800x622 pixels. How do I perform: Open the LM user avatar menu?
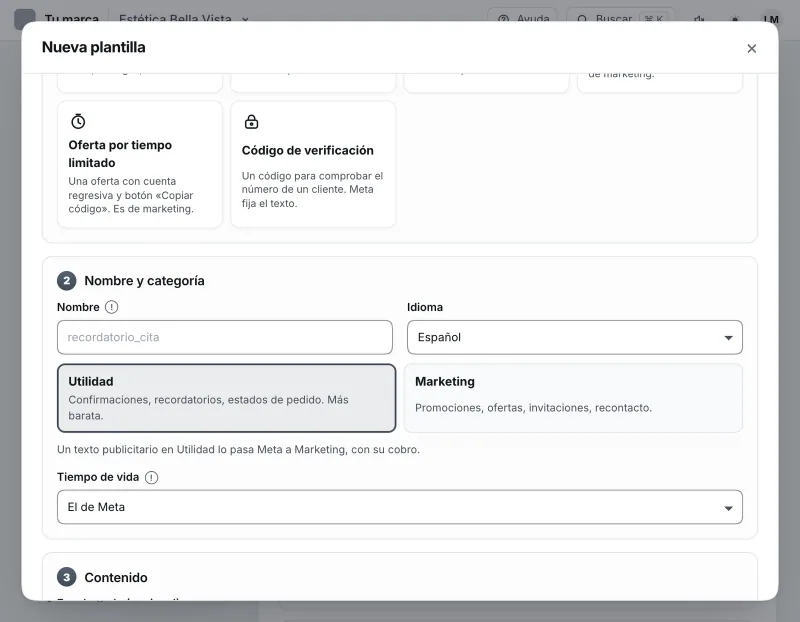point(771,19)
